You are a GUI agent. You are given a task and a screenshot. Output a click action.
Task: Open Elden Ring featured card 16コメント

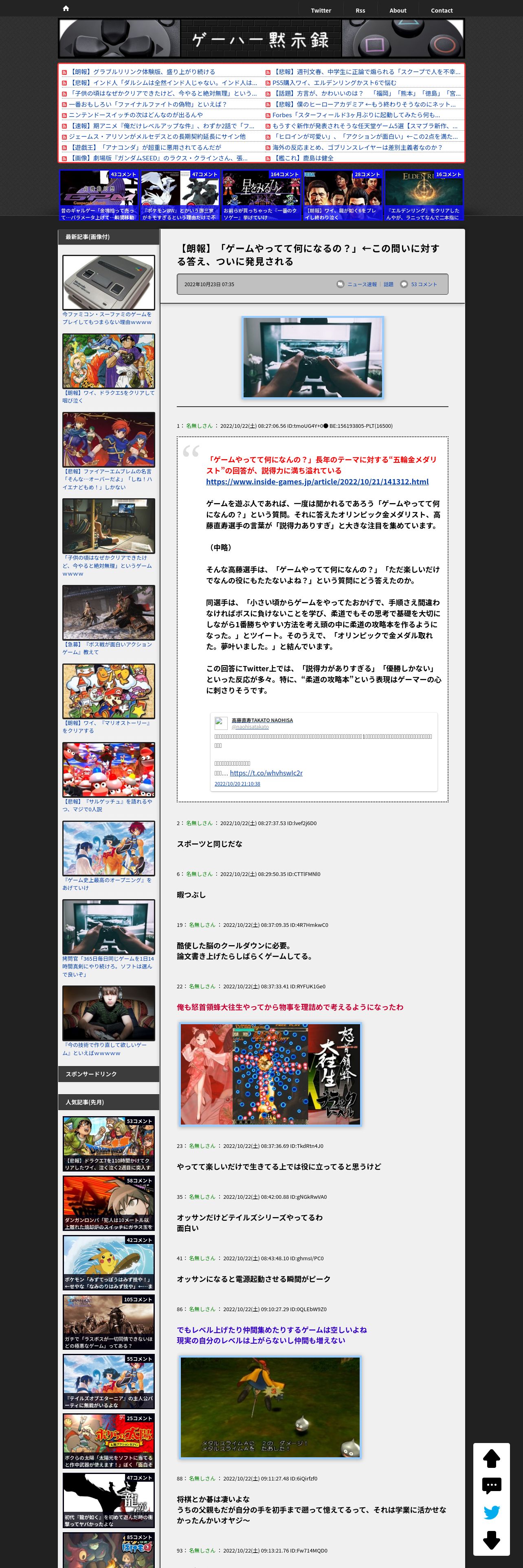pos(424,195)
